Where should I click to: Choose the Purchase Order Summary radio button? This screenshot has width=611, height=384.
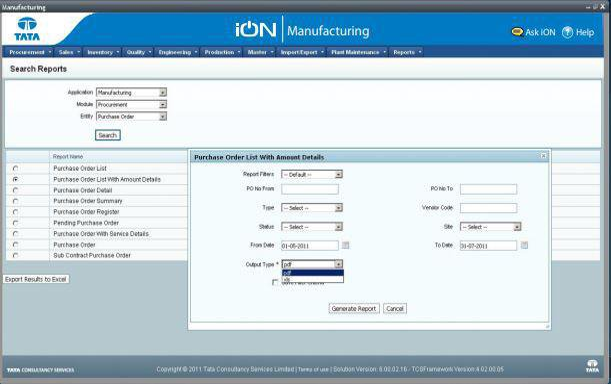tap(16, 201)
